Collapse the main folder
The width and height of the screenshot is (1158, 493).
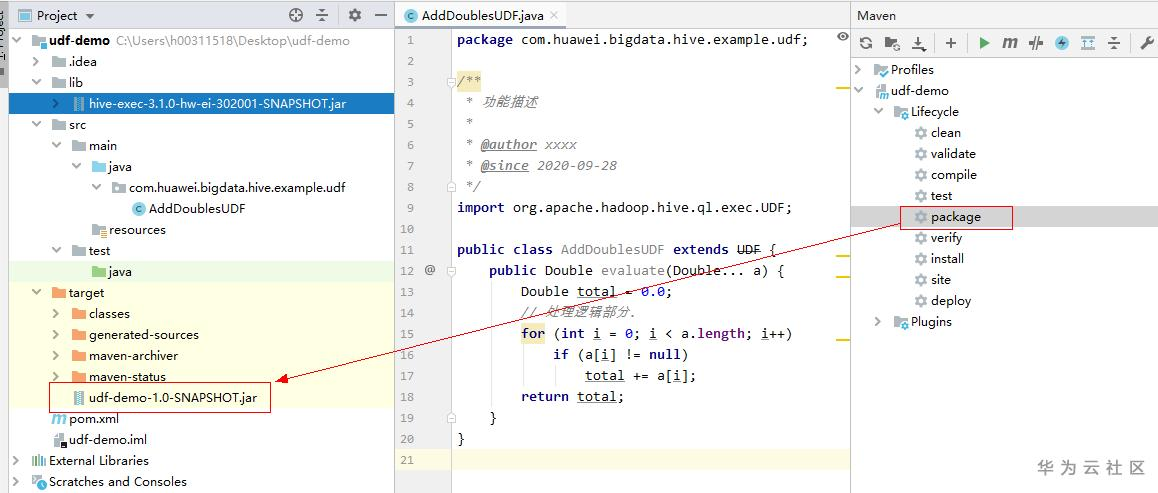click(x=56, y=146)
